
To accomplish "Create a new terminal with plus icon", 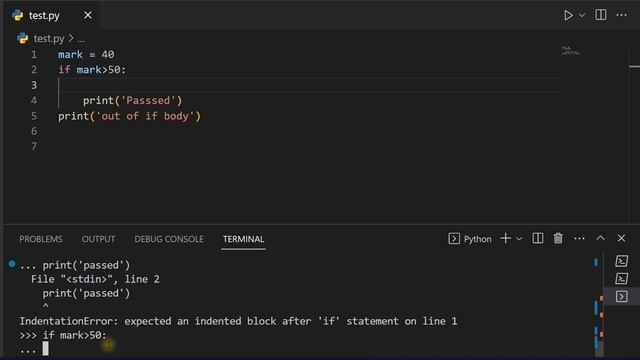I will 505,238.
